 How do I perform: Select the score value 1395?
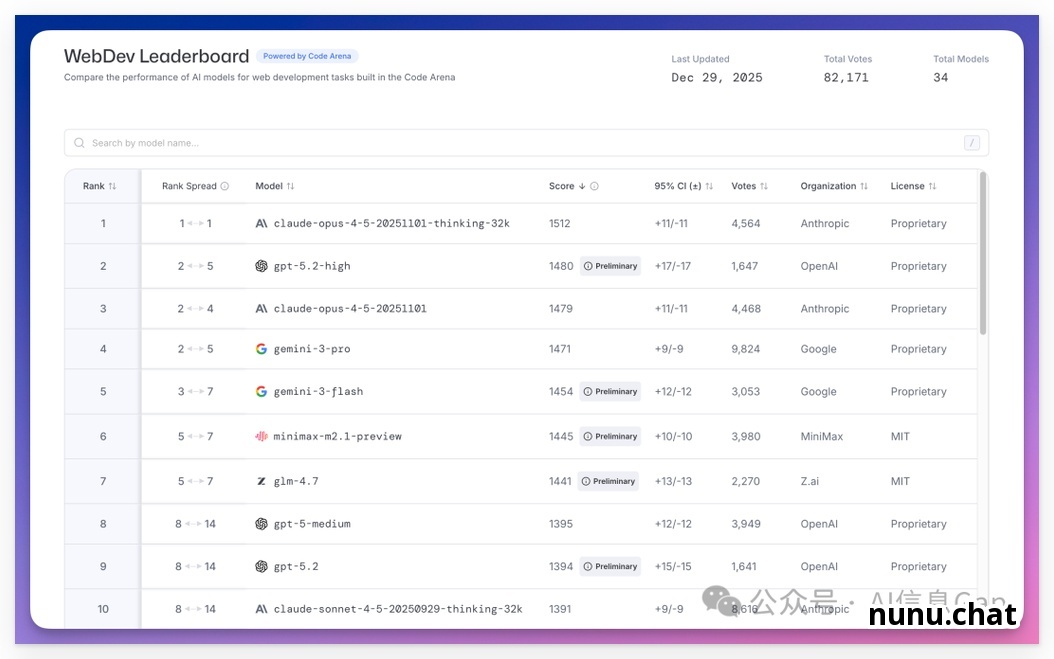(x=561, y=524)
